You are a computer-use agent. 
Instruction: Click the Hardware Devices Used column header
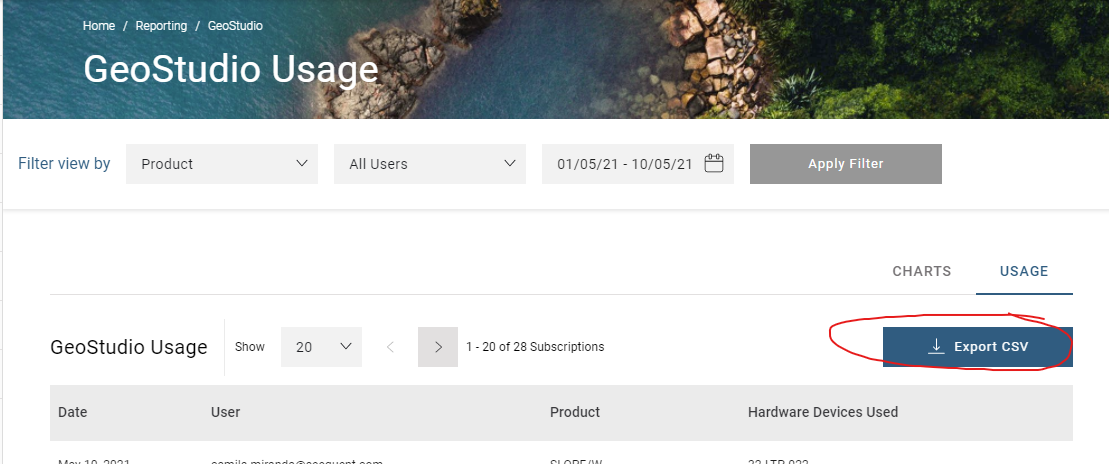click(x=823, y=412)
